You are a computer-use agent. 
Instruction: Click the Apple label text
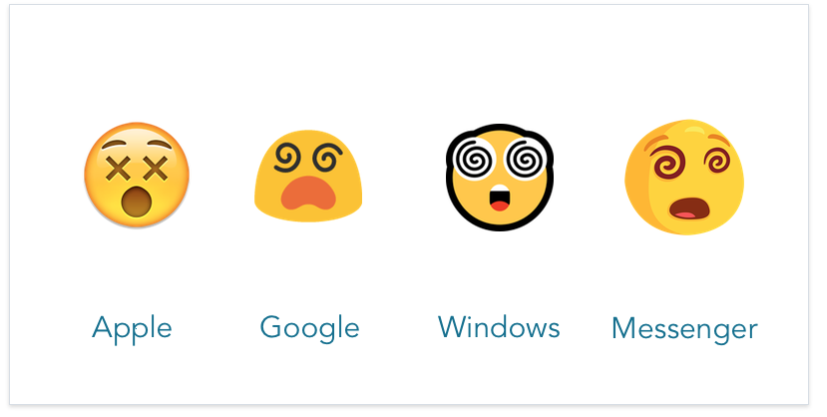(x=132, y=328)
